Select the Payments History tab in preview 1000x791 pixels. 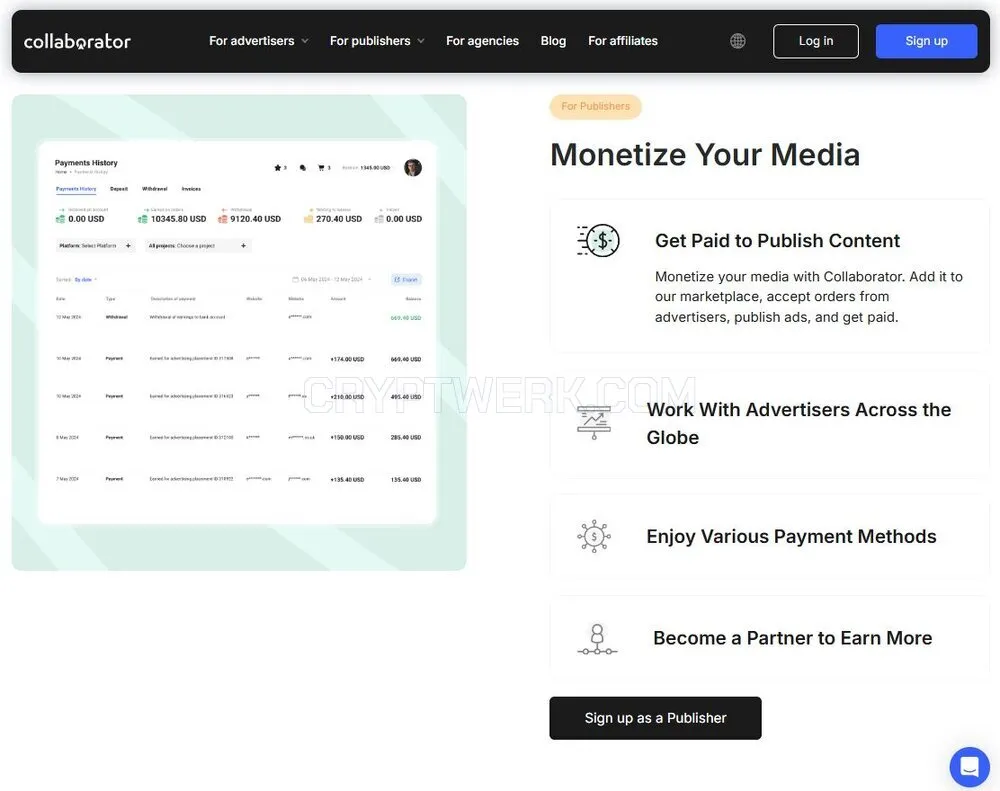[76, 189]
